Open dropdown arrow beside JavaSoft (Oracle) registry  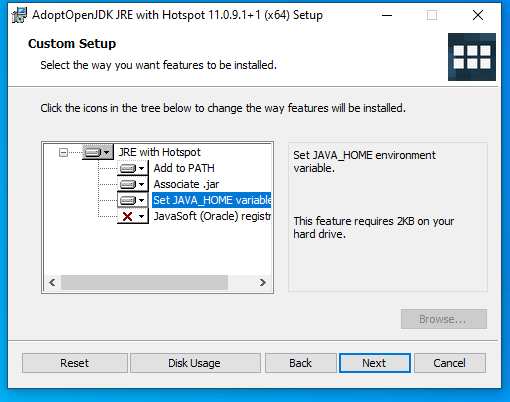click(x=142, y=216)
